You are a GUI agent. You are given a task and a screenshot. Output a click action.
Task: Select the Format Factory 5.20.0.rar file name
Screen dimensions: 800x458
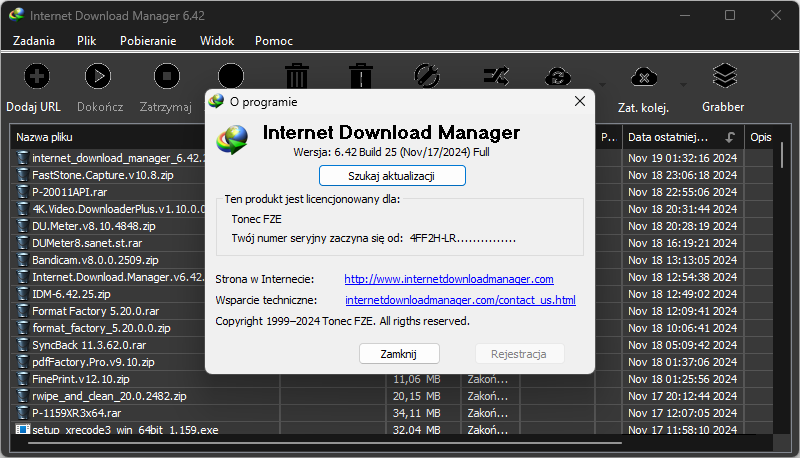[x=95, y=311]
